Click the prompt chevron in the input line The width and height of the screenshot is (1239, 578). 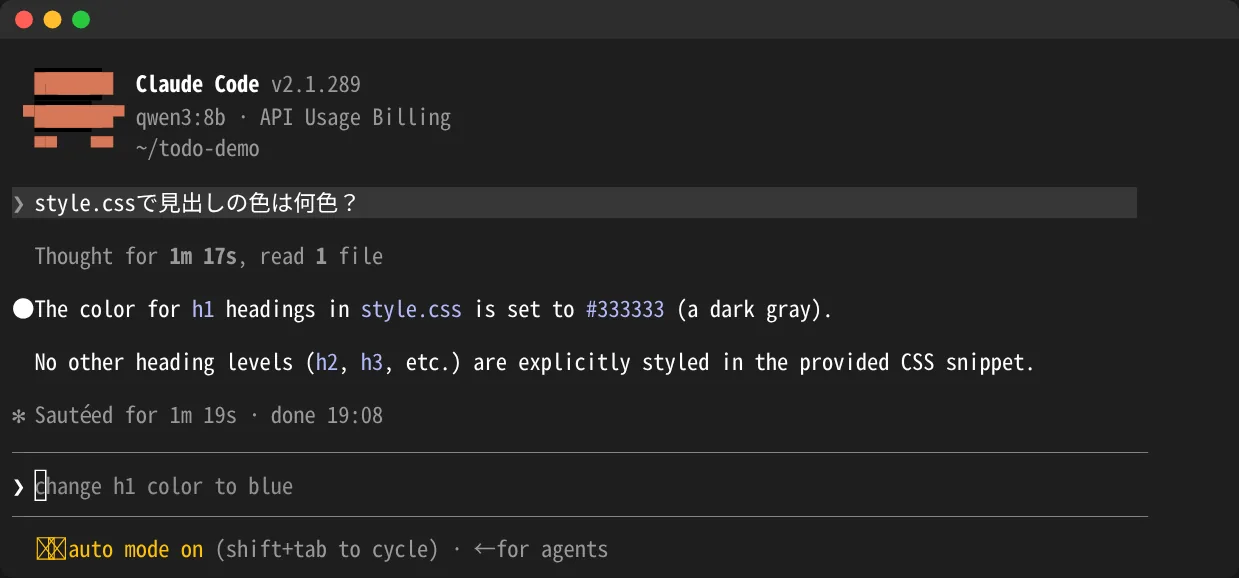click(x=18, y=487)
